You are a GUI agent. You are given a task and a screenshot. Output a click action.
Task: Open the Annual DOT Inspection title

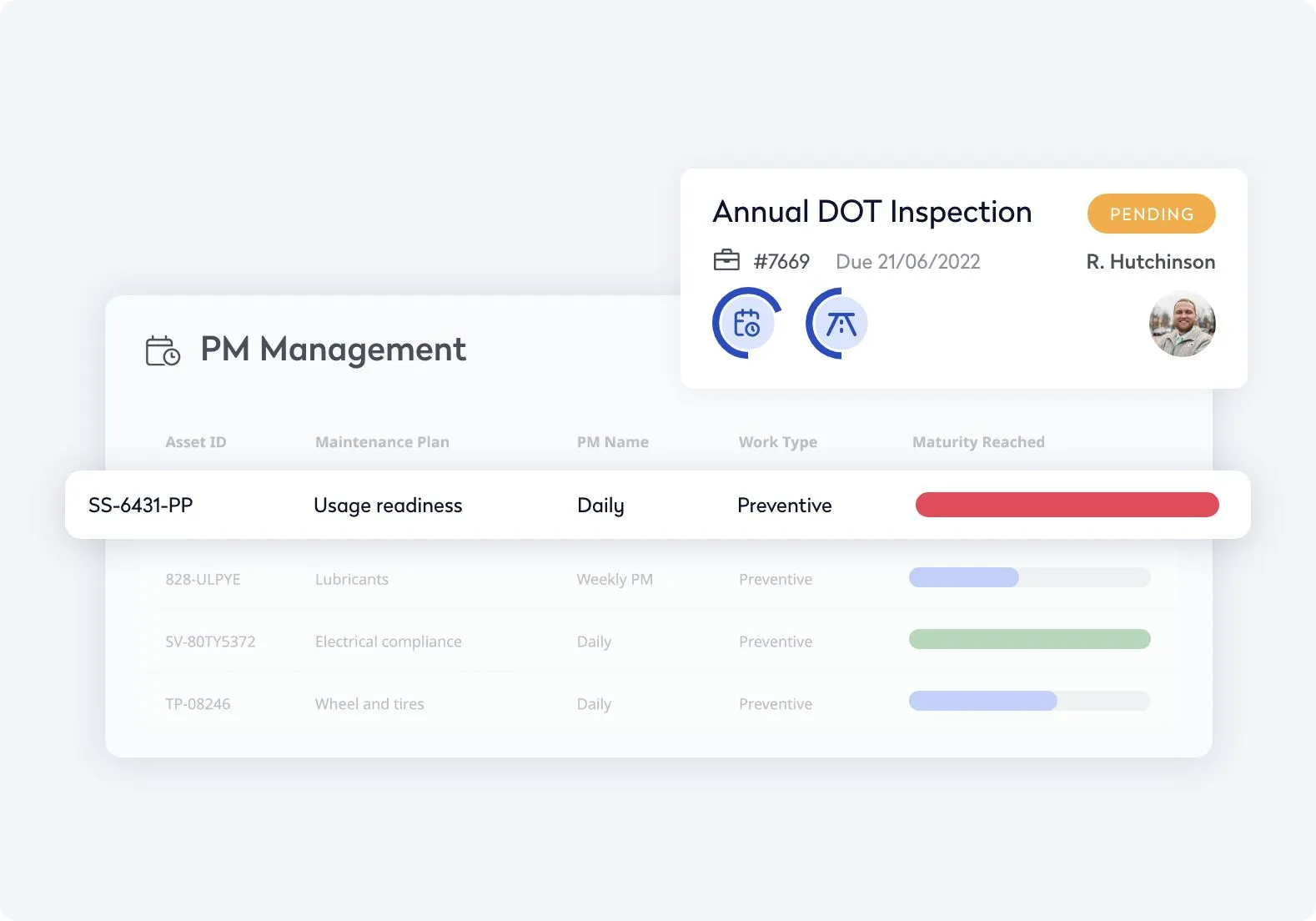tap(872, 212)
